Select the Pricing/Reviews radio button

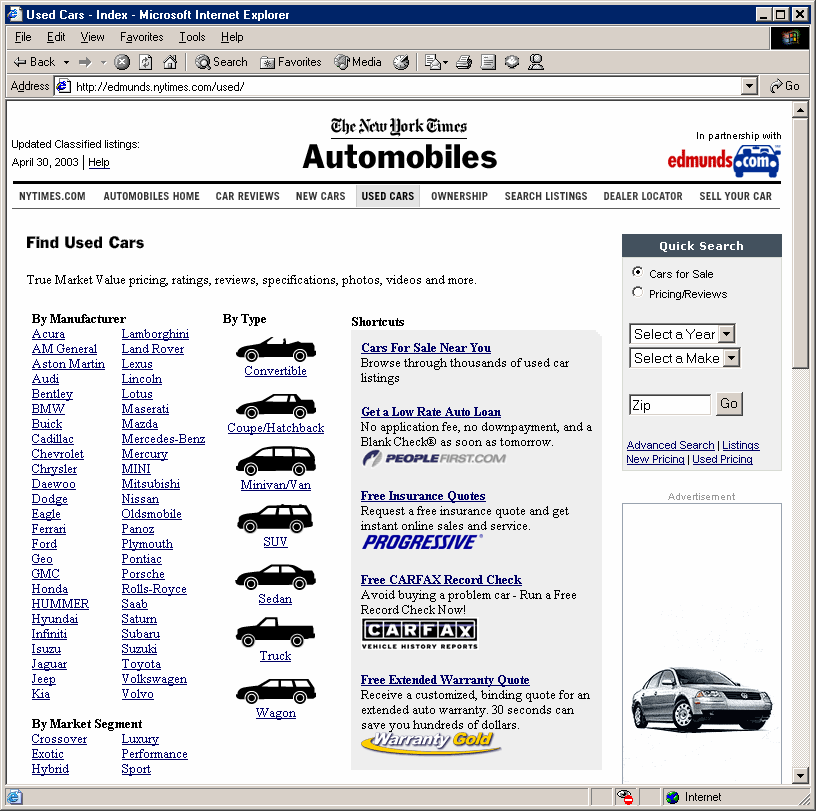coord(637,292)
